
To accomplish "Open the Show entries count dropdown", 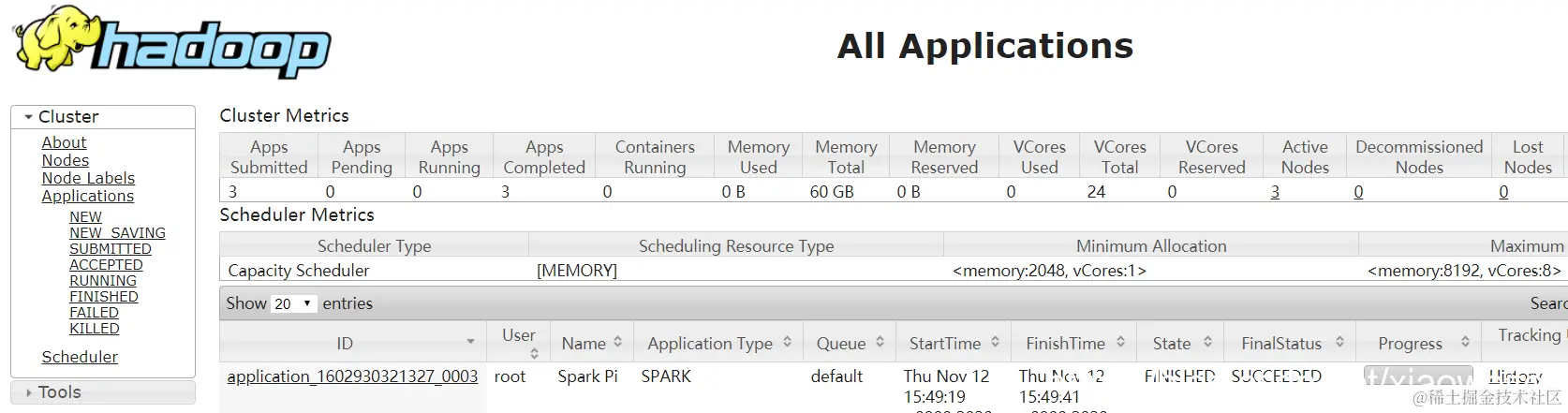I will [x=294, y=303].
